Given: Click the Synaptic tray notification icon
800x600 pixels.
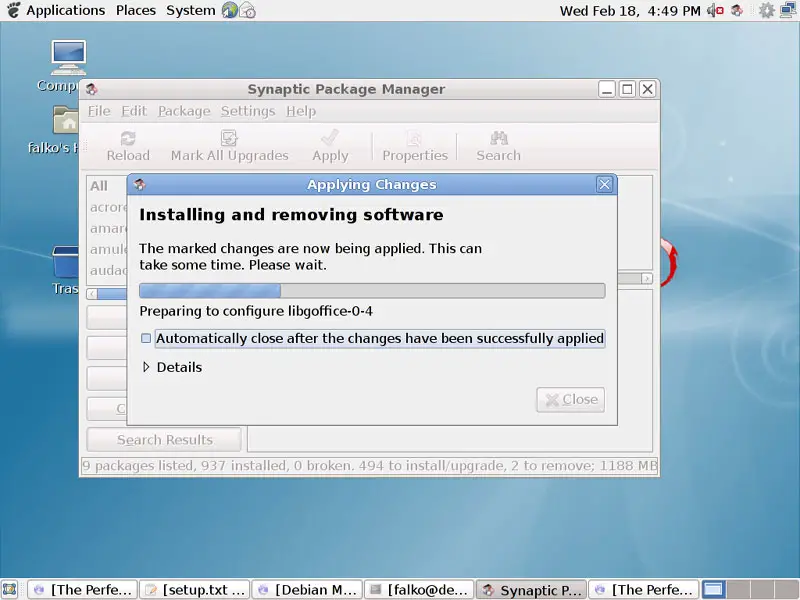Looking at the screenshot, I should click(x=737, y=10).
